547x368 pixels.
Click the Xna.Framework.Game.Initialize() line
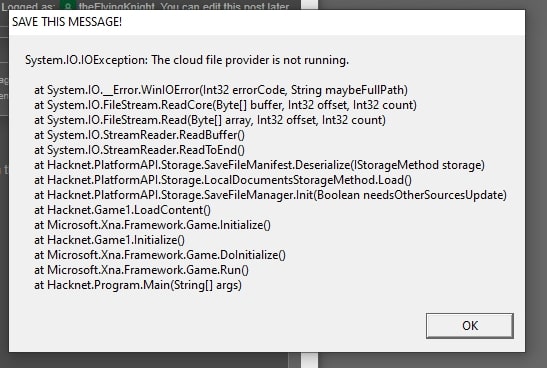[x=152, y=225]
